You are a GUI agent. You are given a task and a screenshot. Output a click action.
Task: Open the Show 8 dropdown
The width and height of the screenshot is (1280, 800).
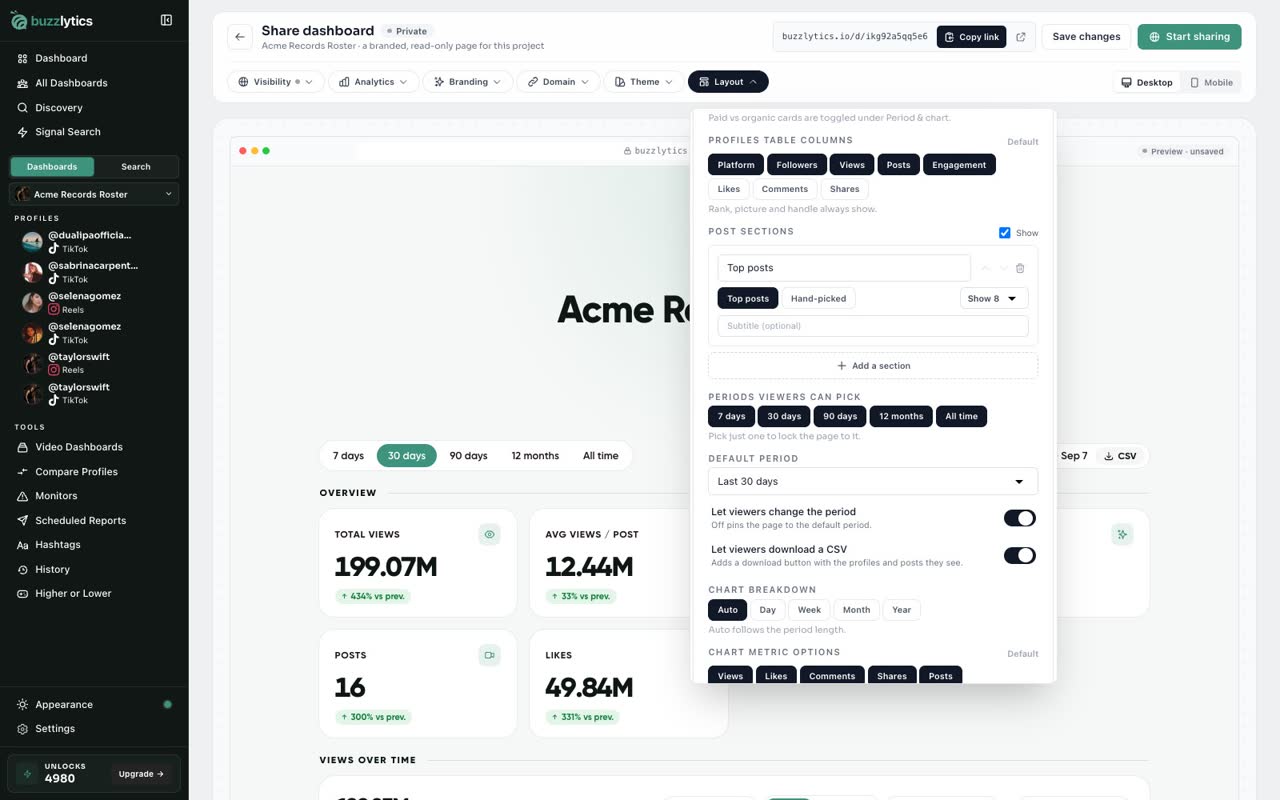click(994, 298)
